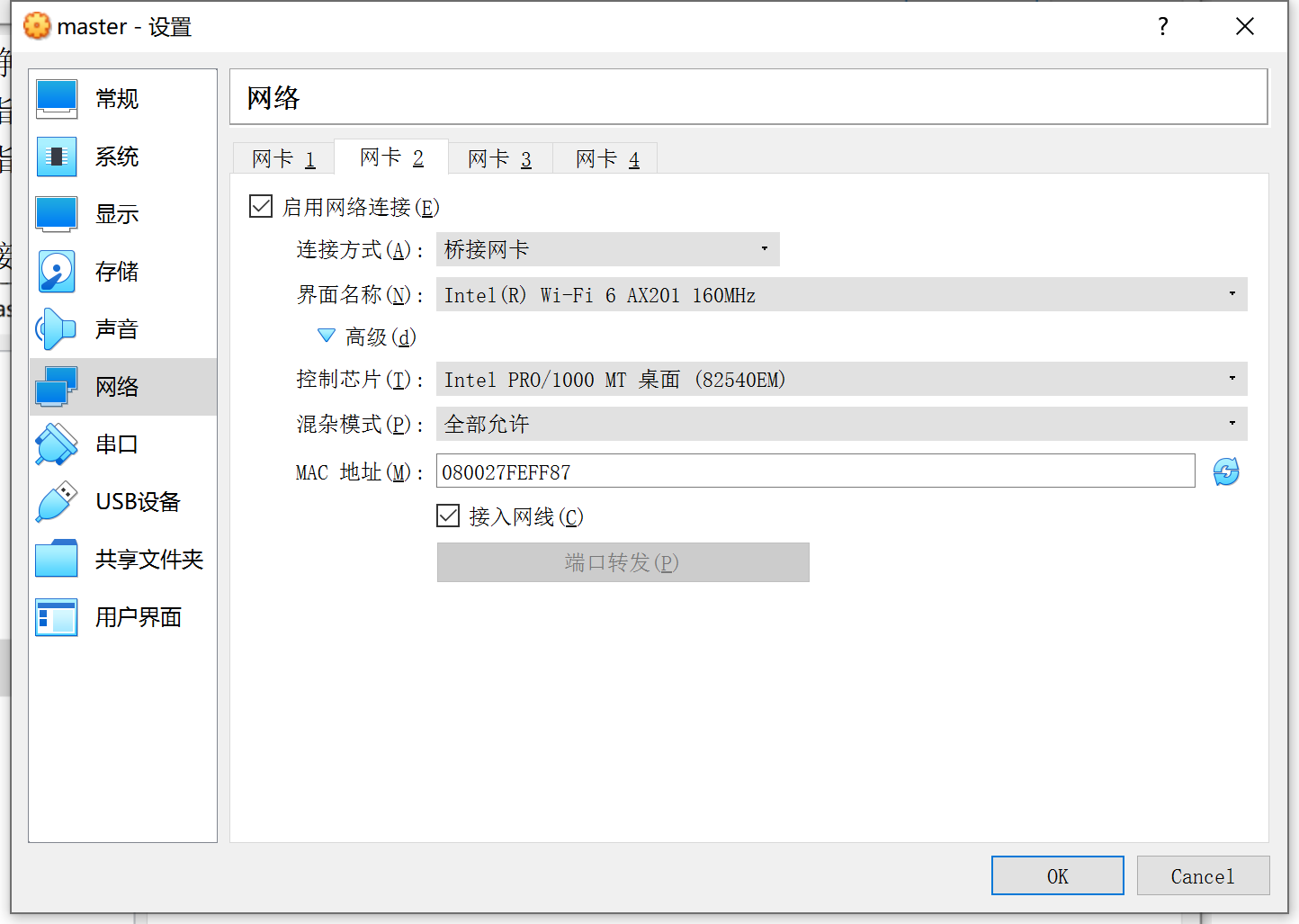Click the 控制芯片(T) label
This screenshot has height=924, width=1299.
click(x=359, y=379)
